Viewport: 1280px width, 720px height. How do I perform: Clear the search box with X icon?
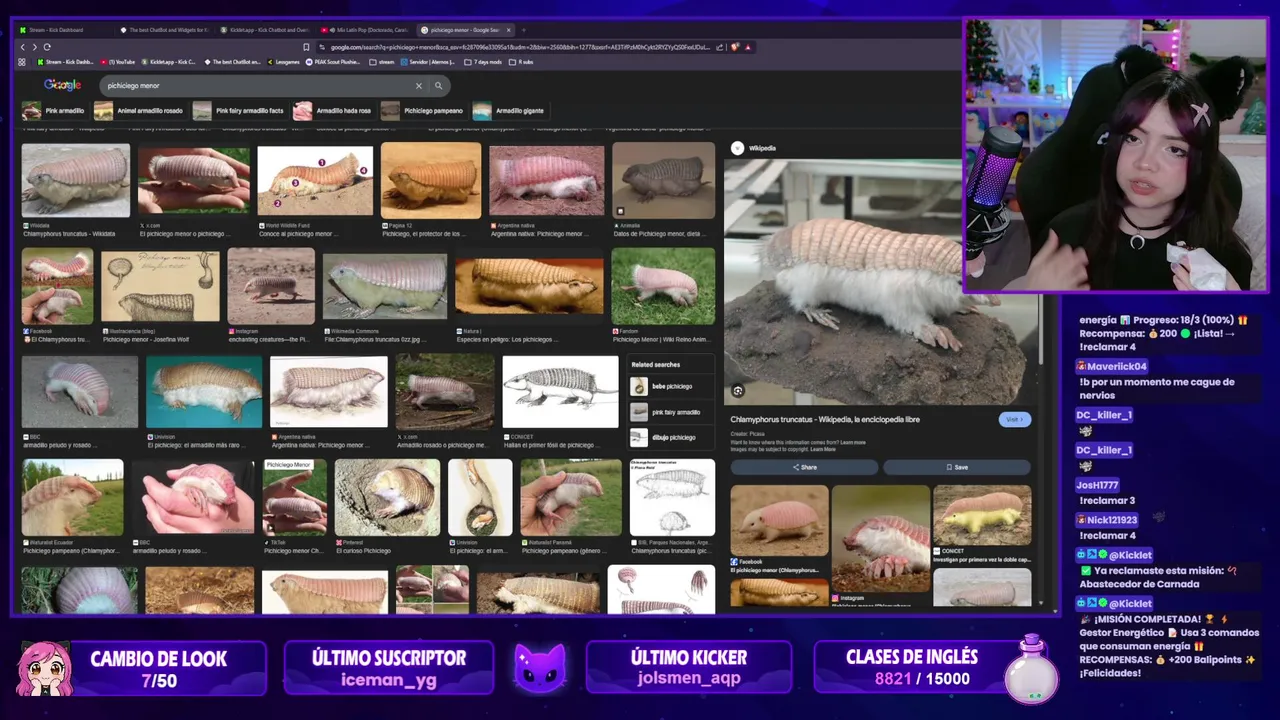[x=419, y=86]
